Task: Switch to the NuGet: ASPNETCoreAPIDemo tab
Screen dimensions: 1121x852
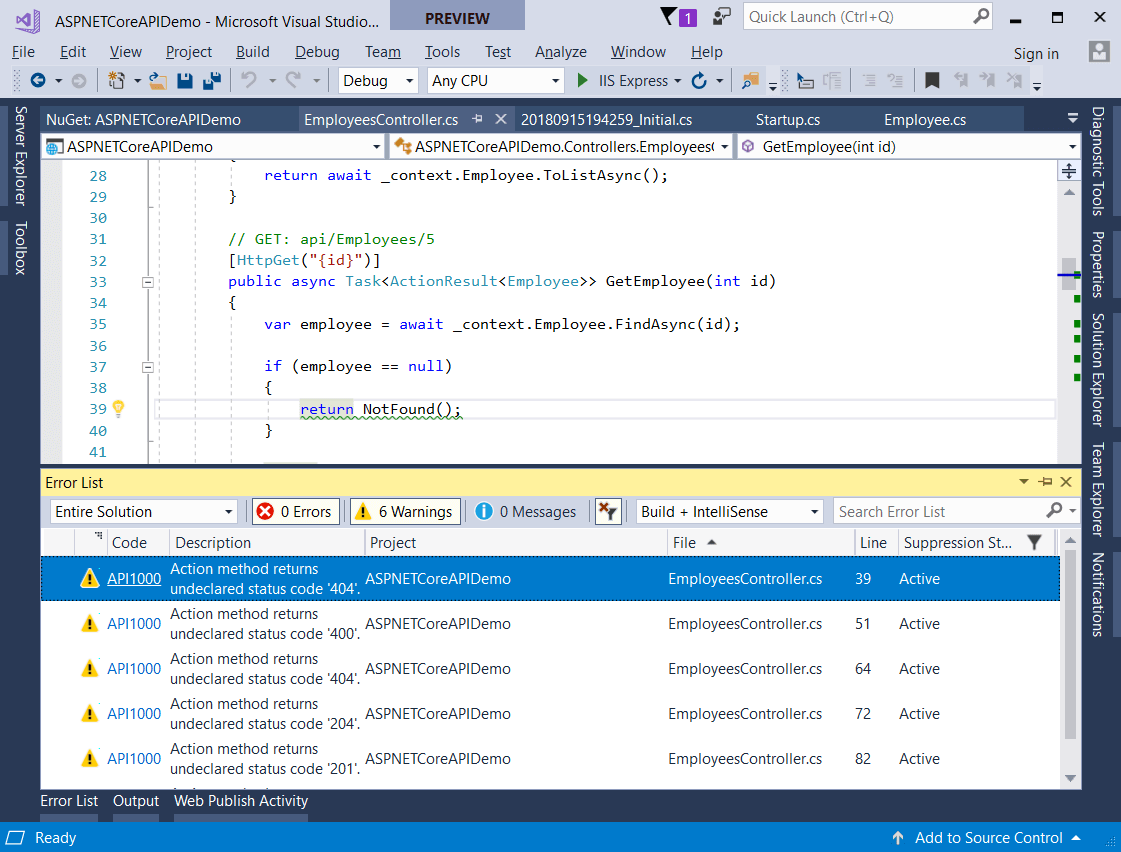Action: [x=143, y=119]
